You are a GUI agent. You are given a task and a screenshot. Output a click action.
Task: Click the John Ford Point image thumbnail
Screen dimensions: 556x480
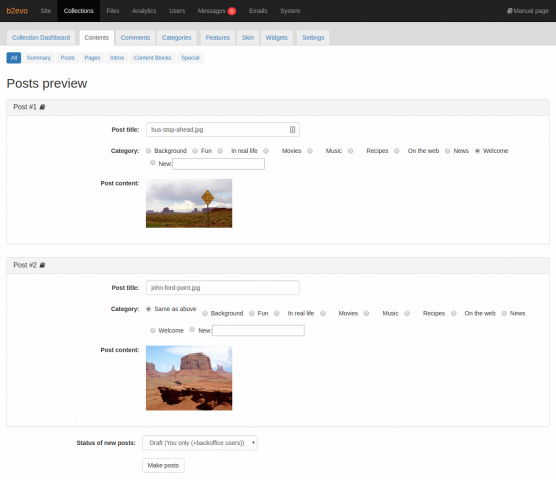point(189,378)
